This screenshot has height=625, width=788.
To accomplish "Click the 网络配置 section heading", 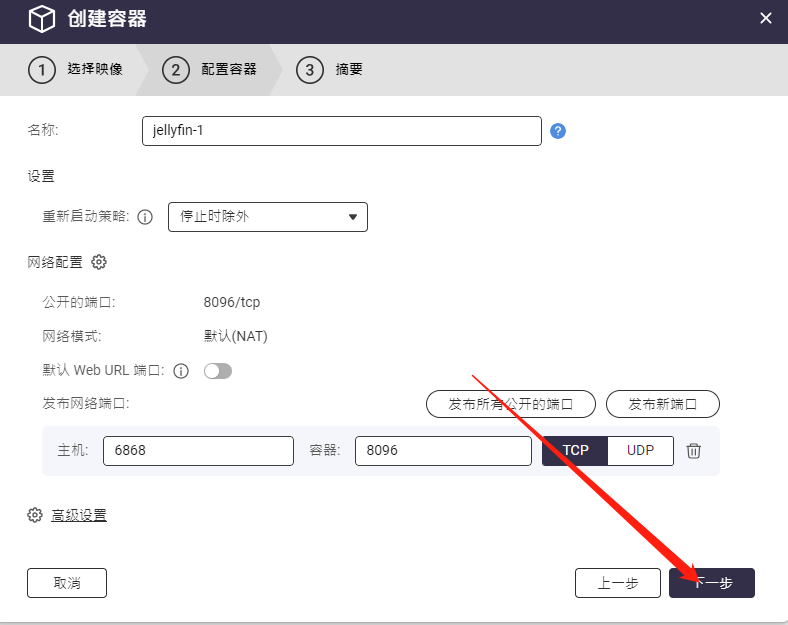I will (55, 262).
